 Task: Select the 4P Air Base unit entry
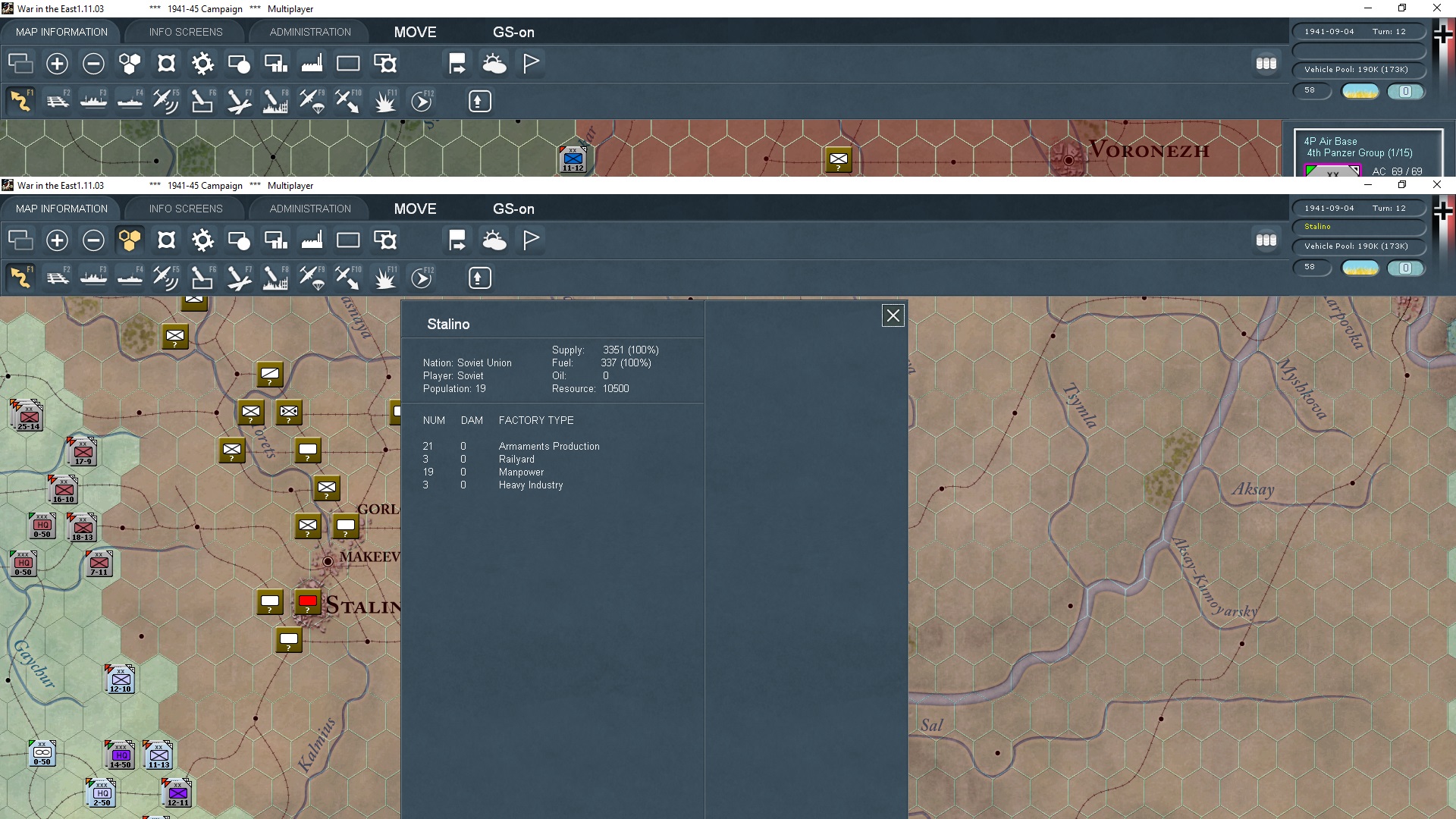(x=1330, y=141)
